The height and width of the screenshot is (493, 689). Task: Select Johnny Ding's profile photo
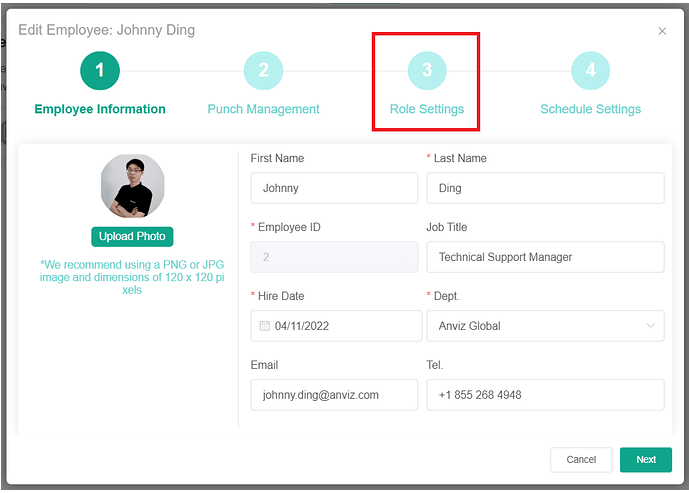(x=132, y=186)
